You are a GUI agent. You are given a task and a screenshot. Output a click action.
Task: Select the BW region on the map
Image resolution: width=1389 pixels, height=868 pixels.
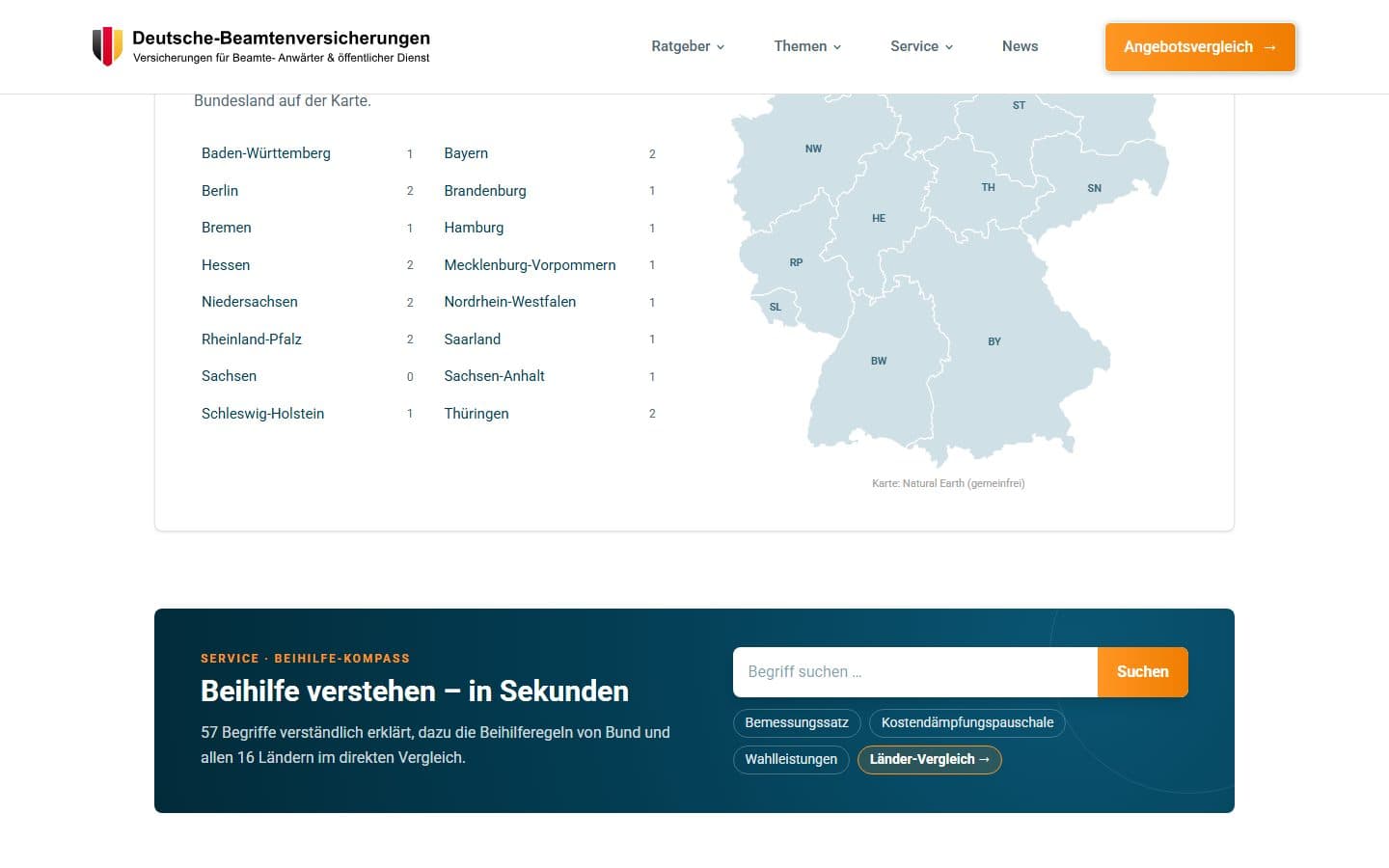coord(878,361)
